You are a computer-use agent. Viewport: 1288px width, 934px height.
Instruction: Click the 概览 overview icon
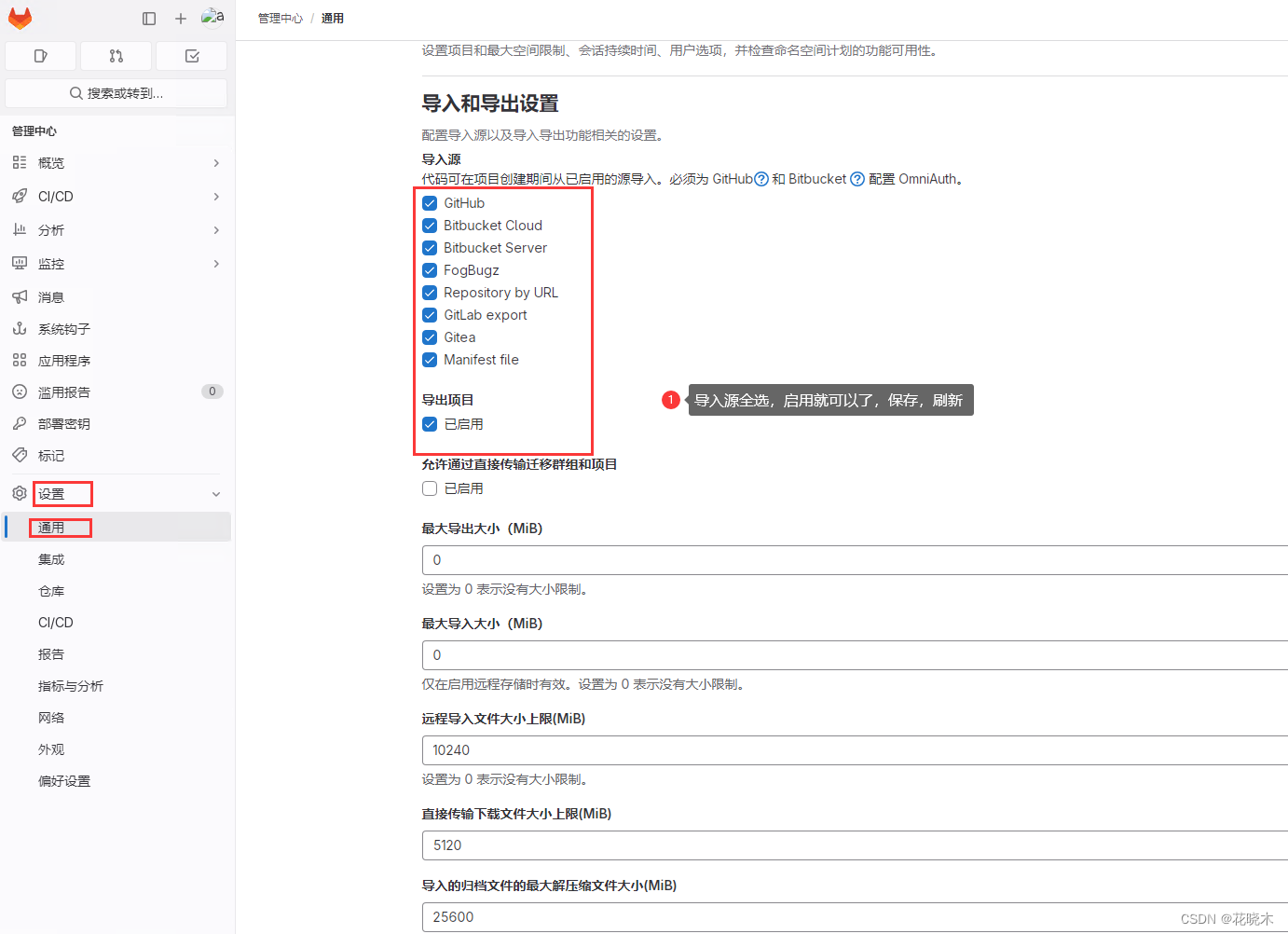pos(20,162)
